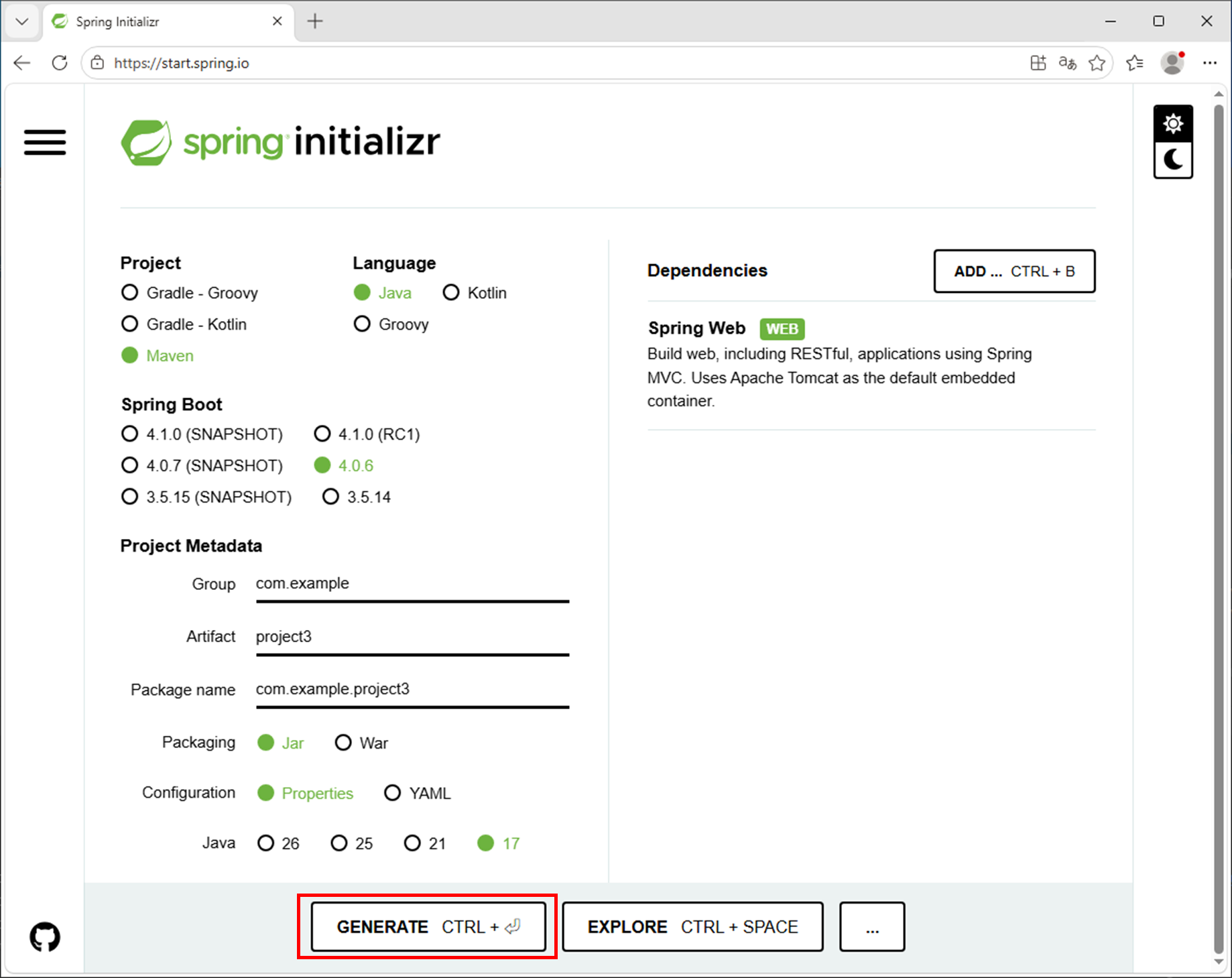Go back with browser back arrow
1232x978 pixels.
point(22,63)
